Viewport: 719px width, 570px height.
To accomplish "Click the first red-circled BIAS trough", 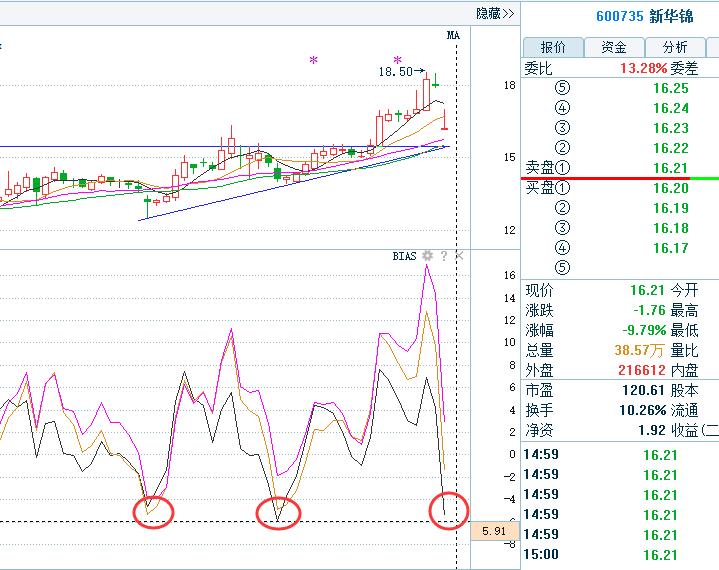I will (x=153, y=511).
